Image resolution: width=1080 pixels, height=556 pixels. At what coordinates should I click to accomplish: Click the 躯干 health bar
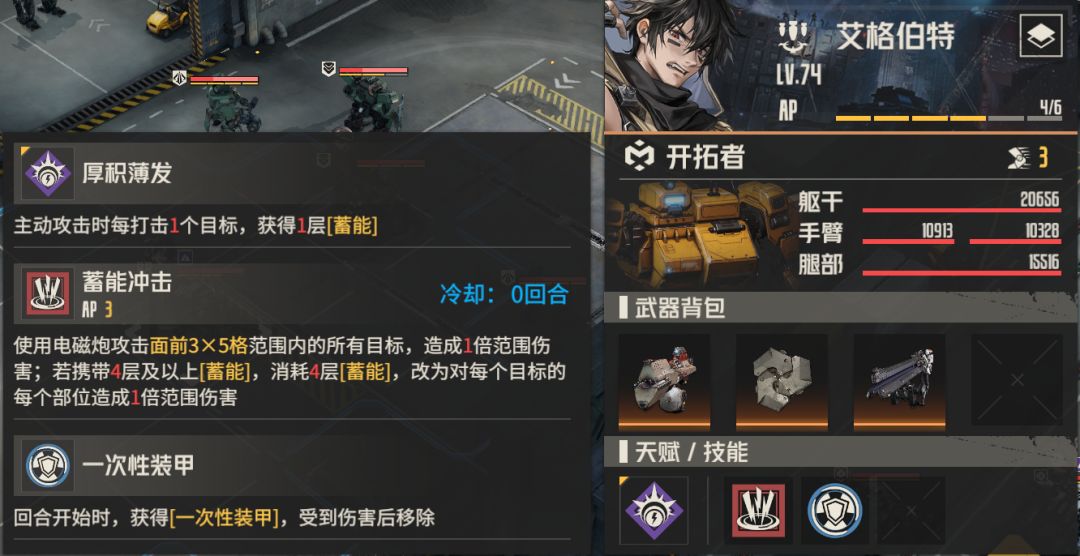pos(962,210)
